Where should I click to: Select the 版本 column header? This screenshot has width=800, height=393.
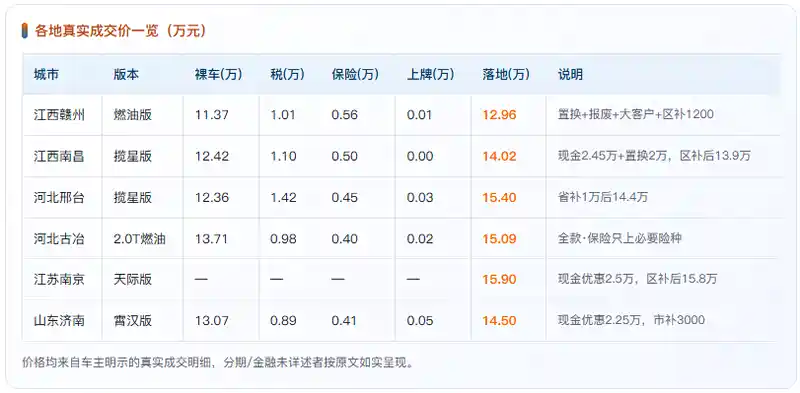click(x=126, y=75)
